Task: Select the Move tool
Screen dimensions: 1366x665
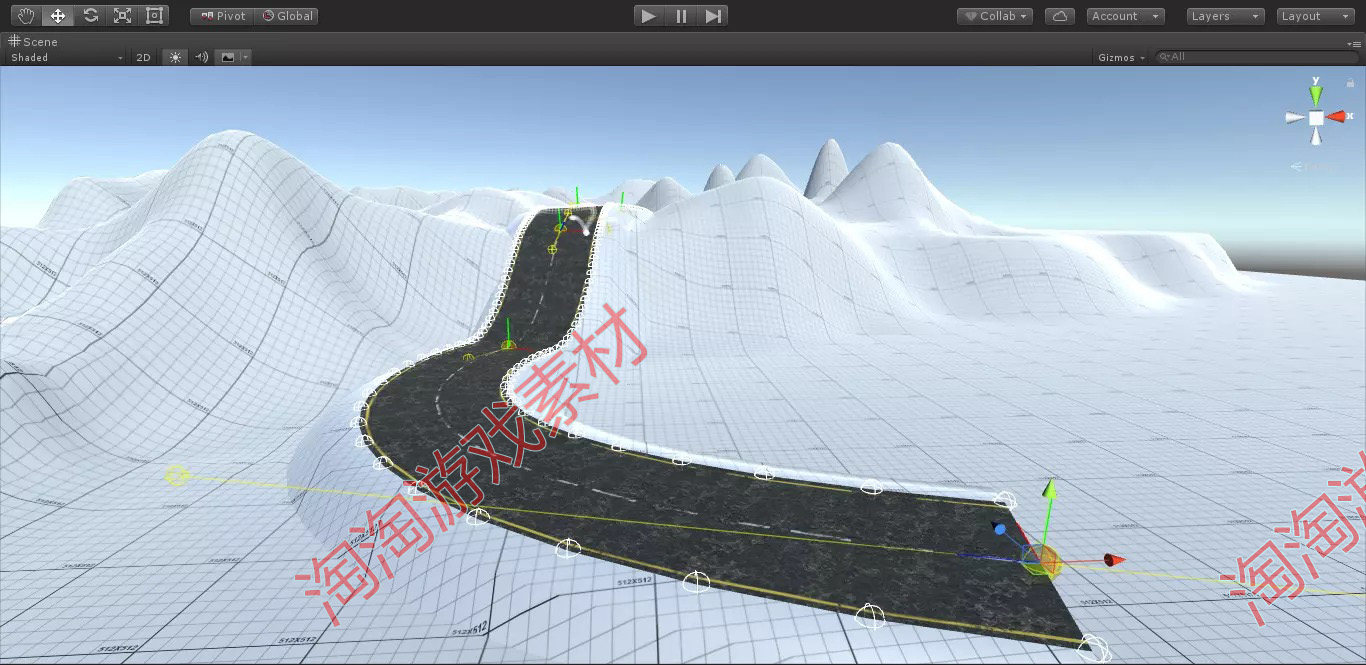Action: [x=58, y=15]
